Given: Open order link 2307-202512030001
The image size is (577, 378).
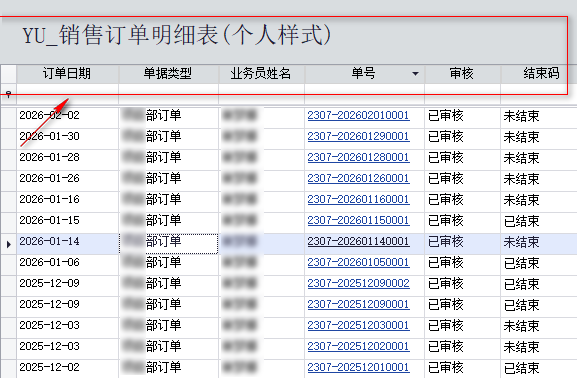Looking at the screenshot, I should (x=358, y=325).
